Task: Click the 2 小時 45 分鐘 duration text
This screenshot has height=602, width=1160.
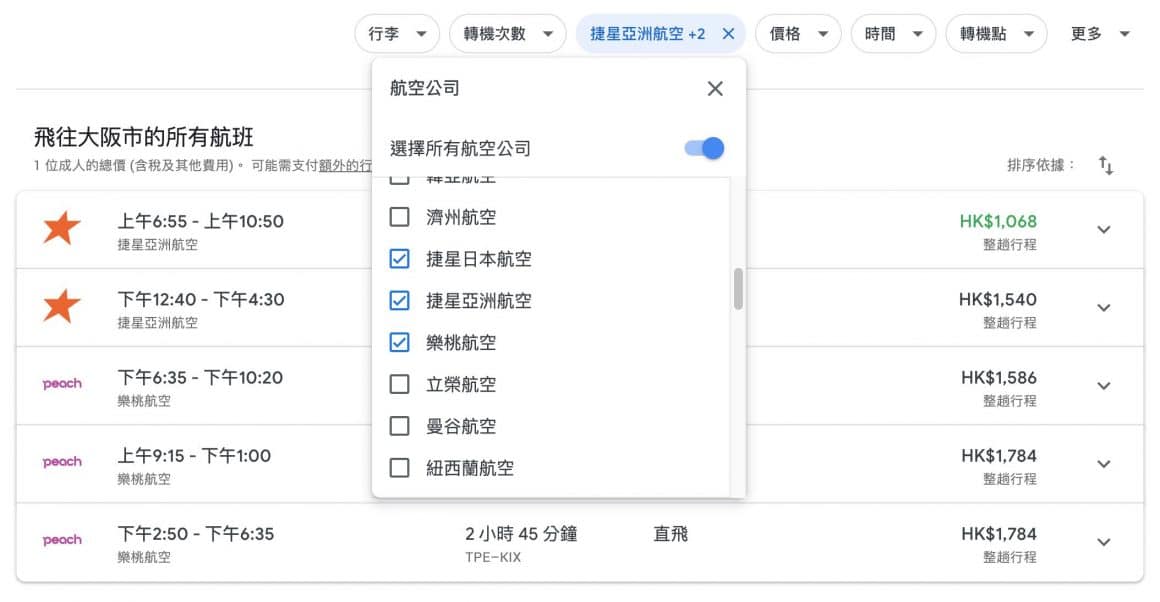Action: click(522, 534)
